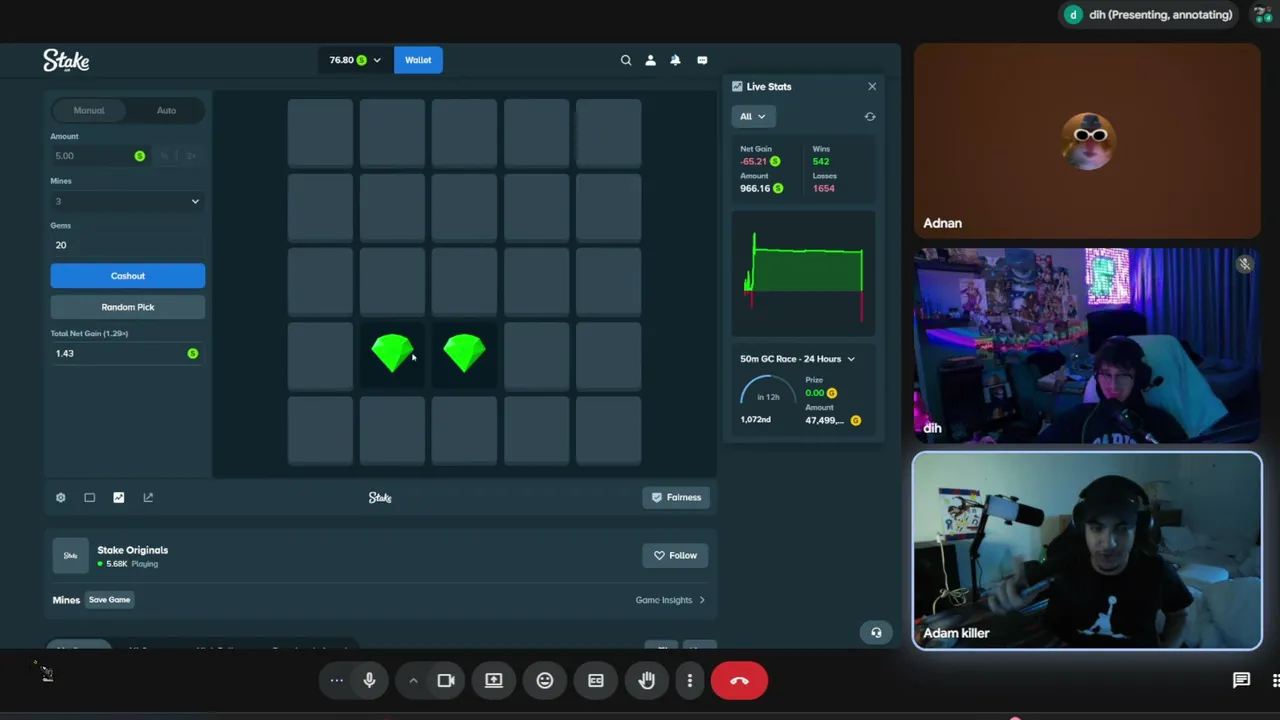Viewport: 1280px width, 720px height.
Task: Turn off the camera in meeting bar
Action: coord(446,681)
